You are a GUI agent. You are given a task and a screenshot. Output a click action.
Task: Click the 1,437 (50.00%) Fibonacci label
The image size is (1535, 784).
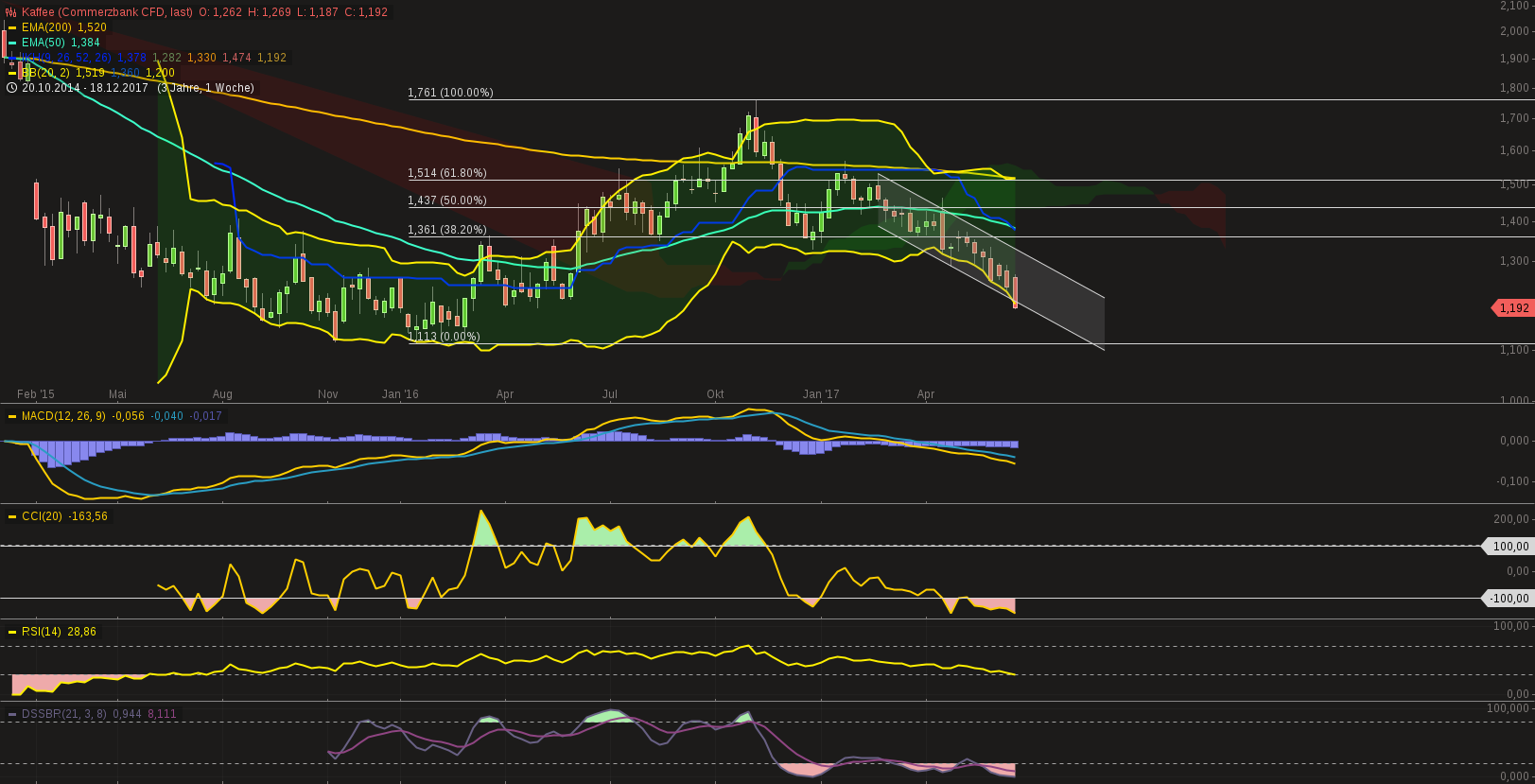coord(447,200)
